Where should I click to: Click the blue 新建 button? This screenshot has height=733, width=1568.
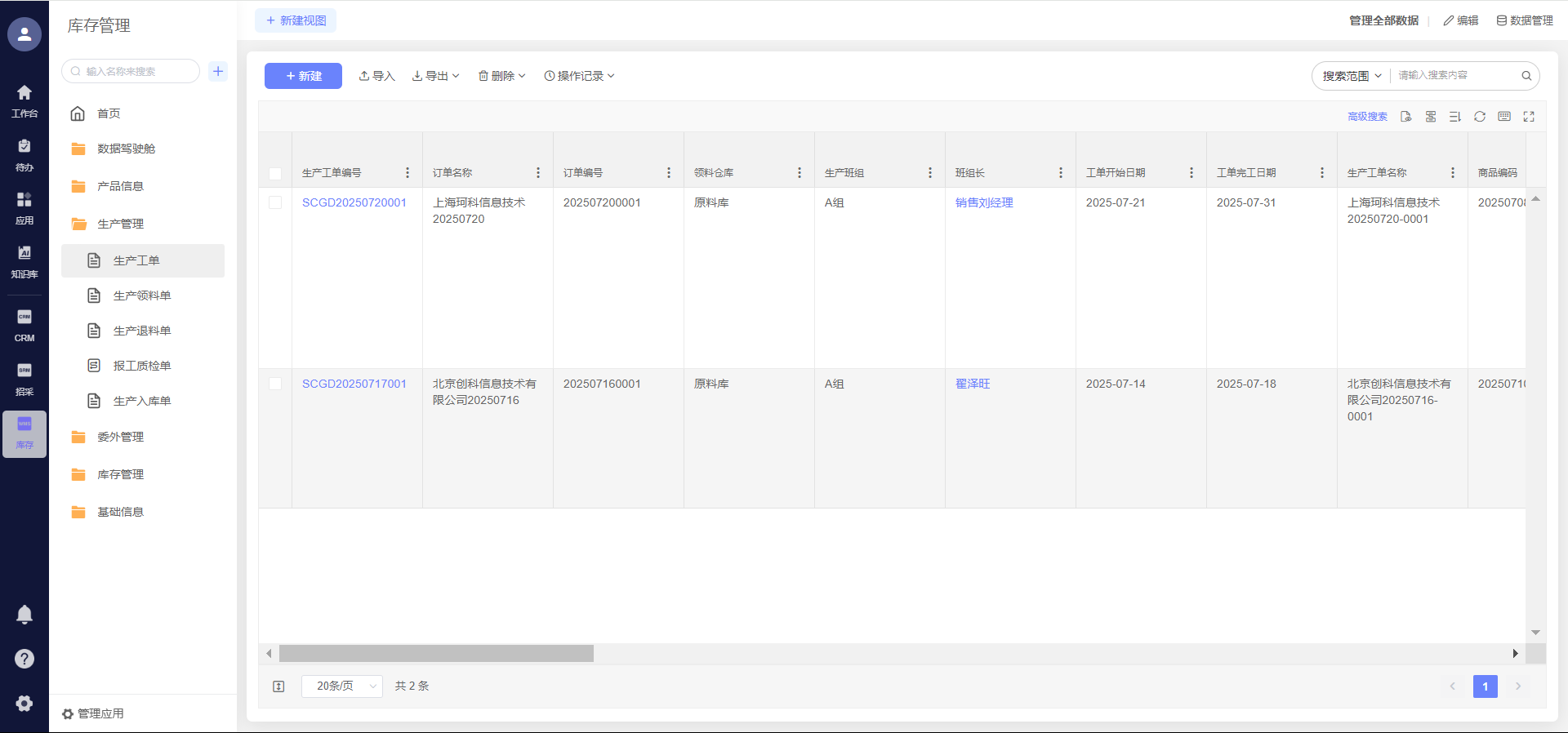(x=303, y=76)
